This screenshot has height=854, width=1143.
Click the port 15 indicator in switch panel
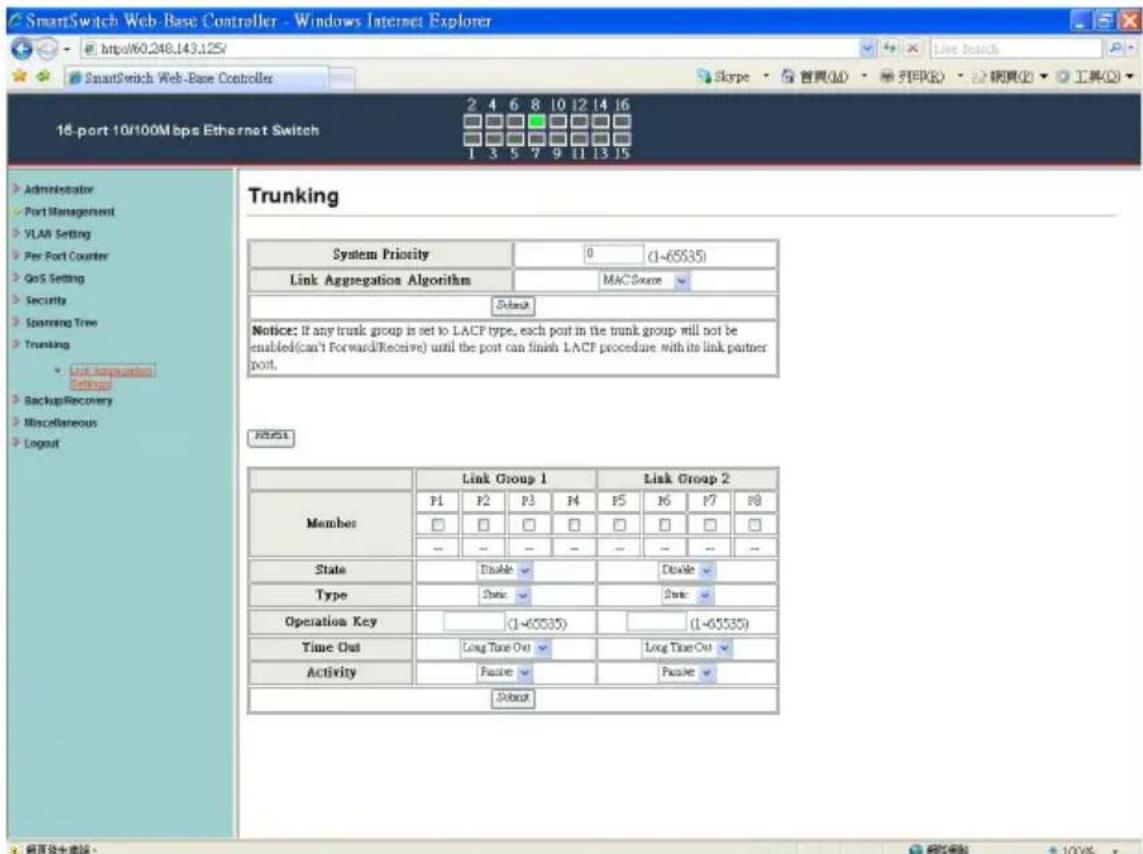(x=622, y=138)
